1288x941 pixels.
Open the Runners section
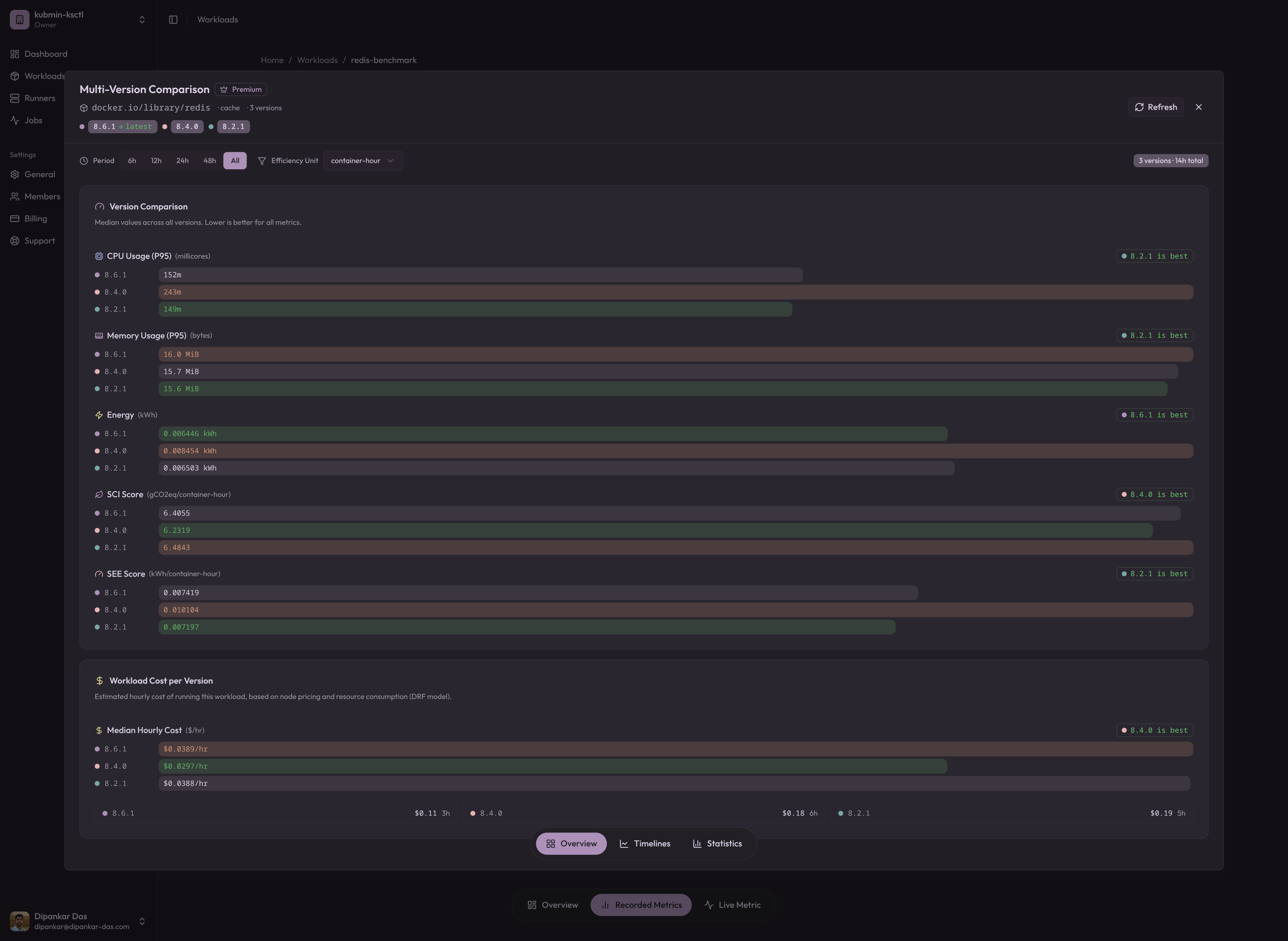pyautogui.click(x=39, y=98)
